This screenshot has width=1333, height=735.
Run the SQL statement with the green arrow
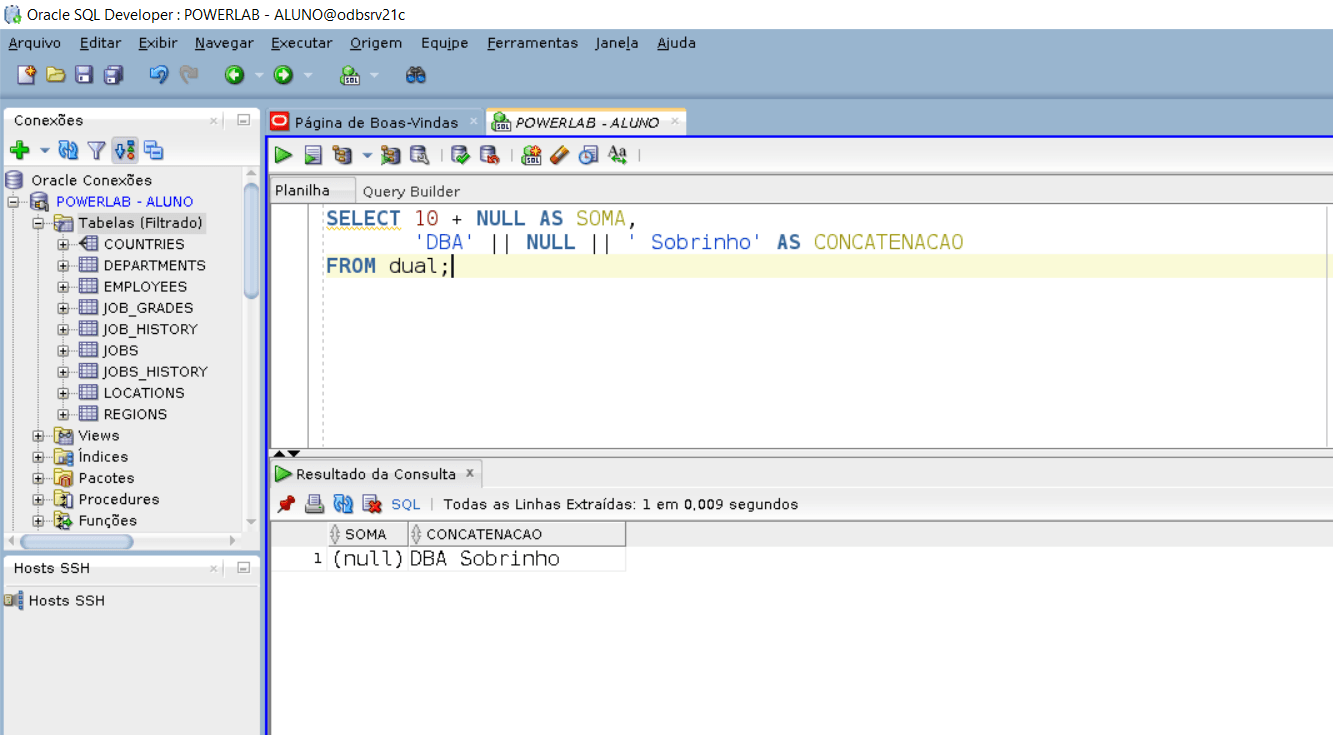[283, 155]
